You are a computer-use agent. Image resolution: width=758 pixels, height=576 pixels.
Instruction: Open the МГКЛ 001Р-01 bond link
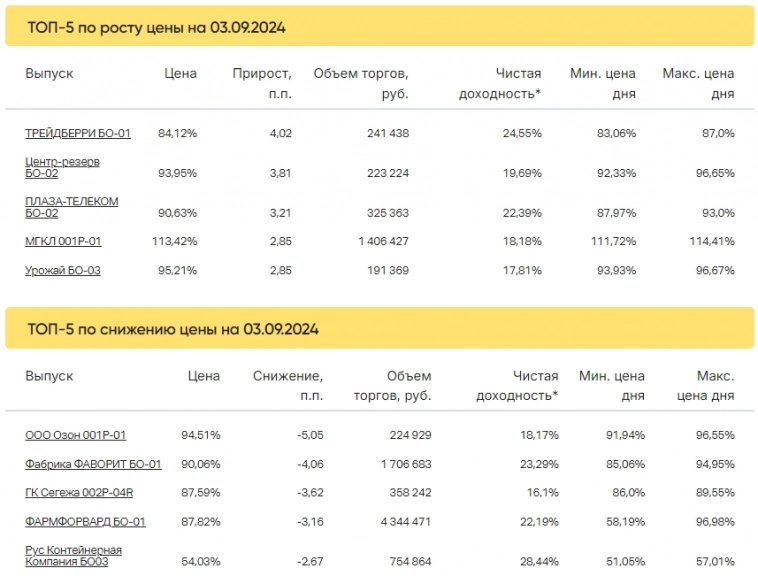[63, 241]
